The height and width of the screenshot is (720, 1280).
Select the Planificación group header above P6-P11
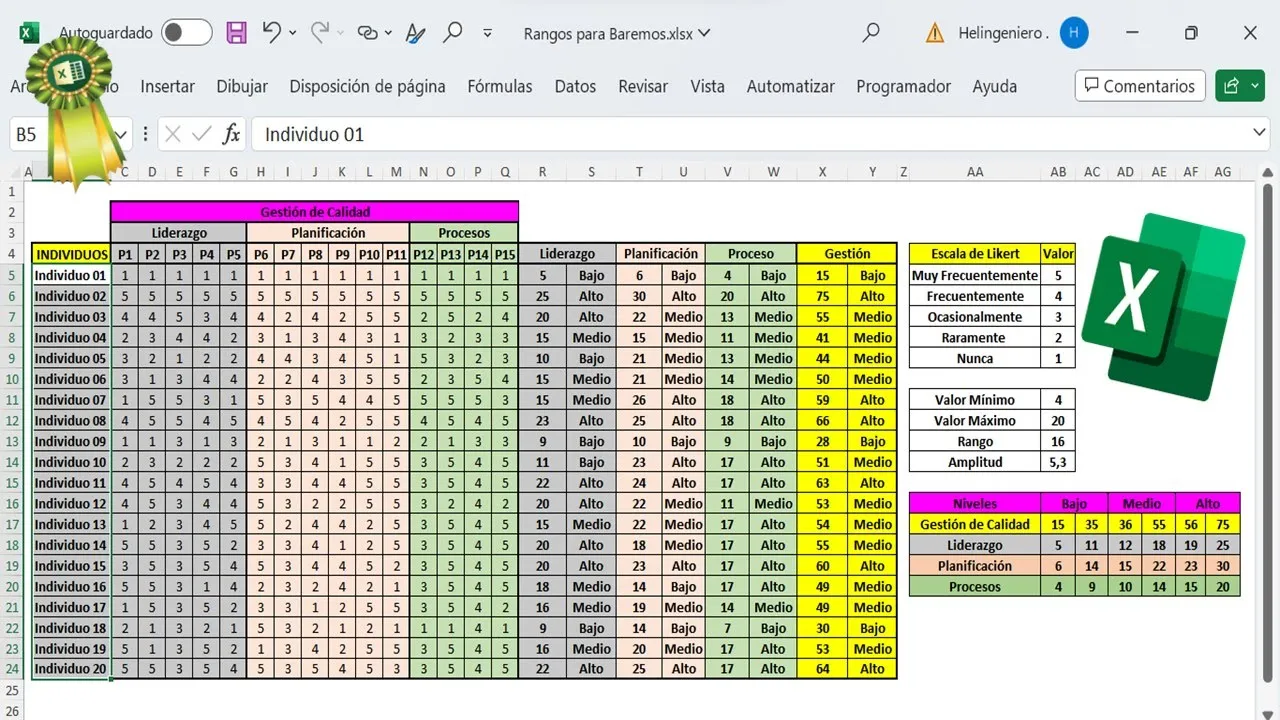pos(328,233)
